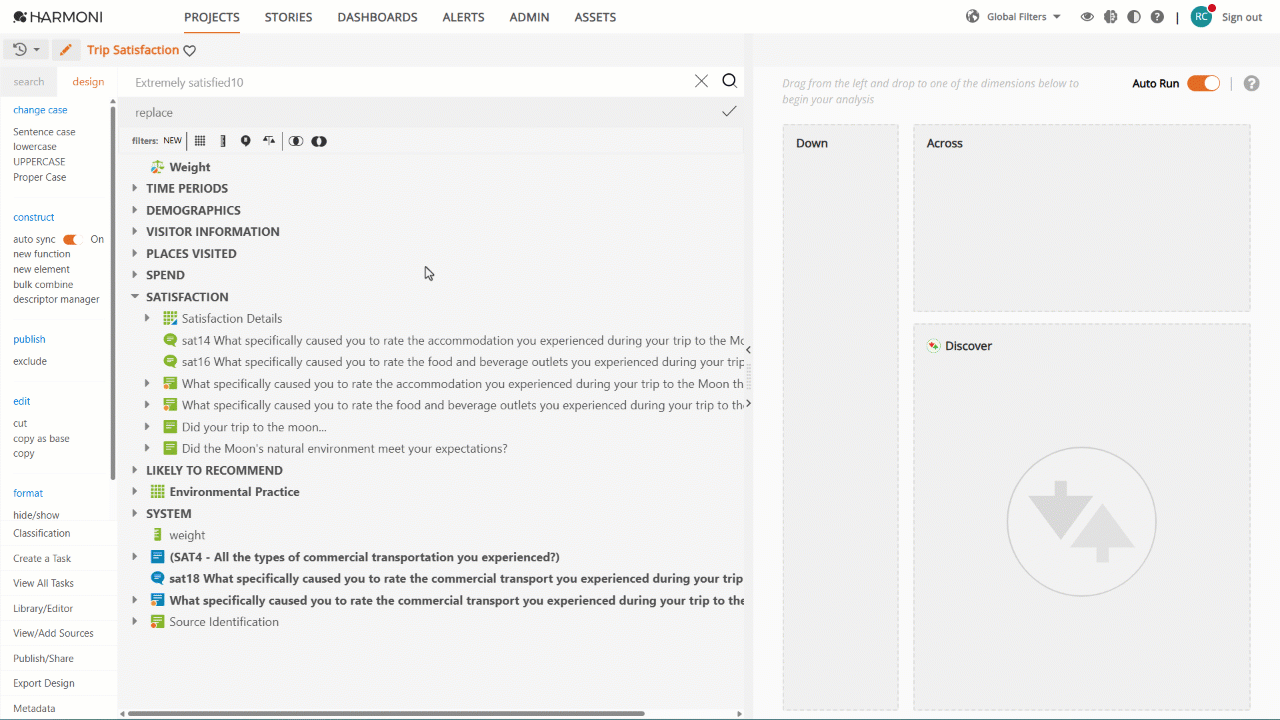Clear the search field with the X icon
Screen dimensions: 1280x720
point(701,82)
